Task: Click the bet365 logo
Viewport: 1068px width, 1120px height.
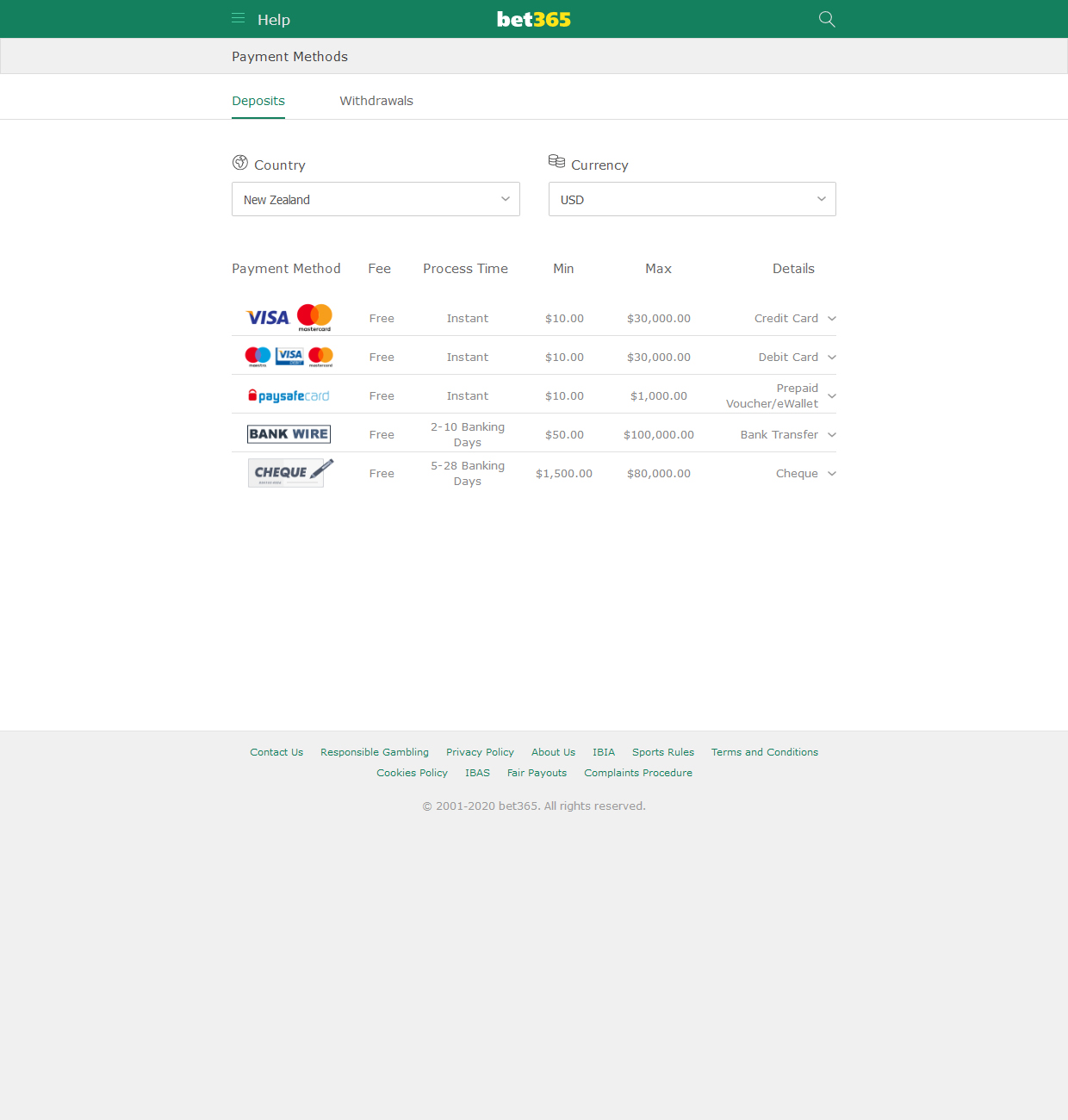Action: click(533, 19)
